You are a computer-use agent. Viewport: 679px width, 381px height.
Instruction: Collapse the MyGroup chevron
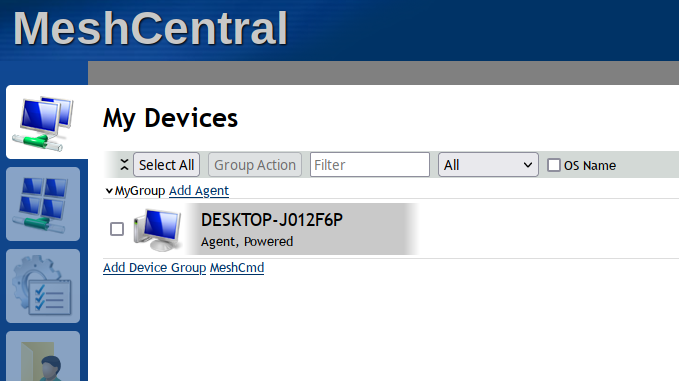(x=109, y=190)
